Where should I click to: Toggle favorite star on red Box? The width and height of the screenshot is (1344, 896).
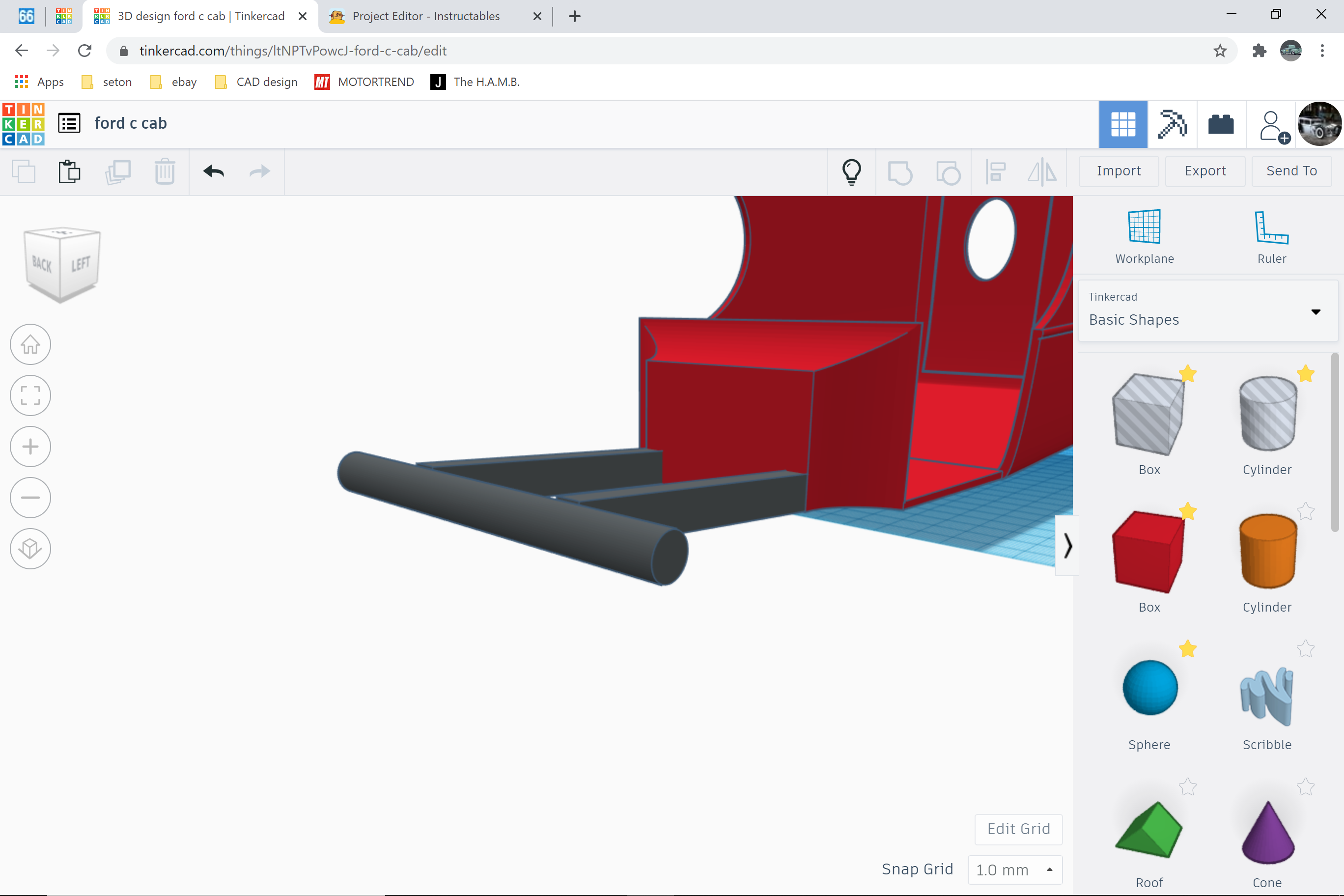[x=1188, y=511]
